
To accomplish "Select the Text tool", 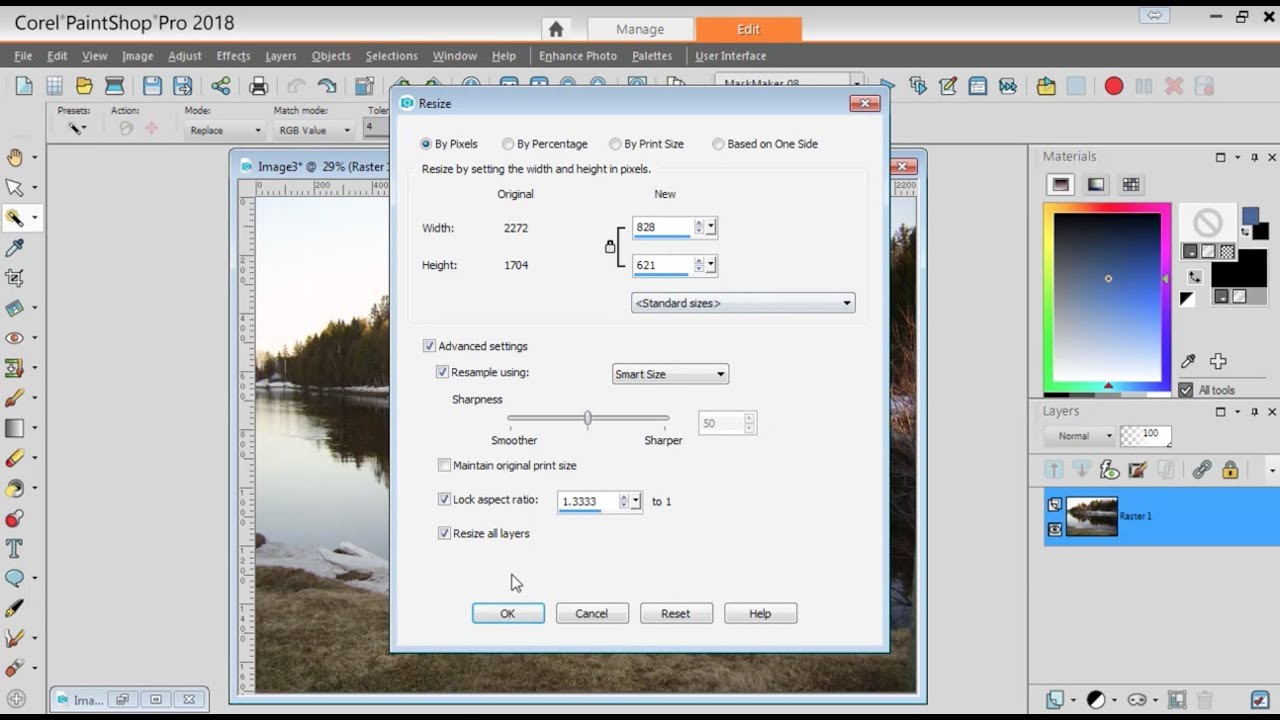I will 15,548.
